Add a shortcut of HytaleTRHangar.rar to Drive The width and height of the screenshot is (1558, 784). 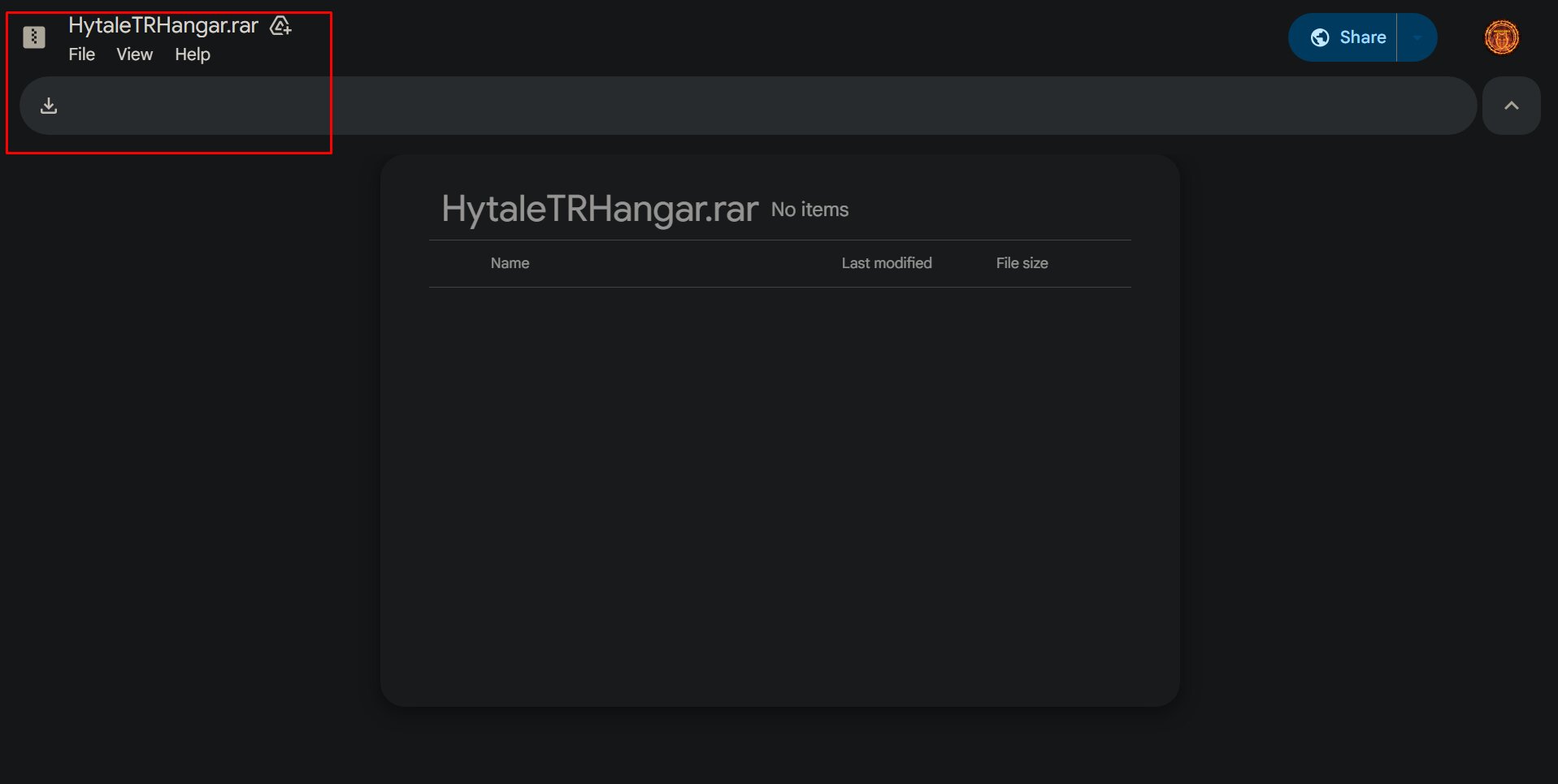(280, 26)
